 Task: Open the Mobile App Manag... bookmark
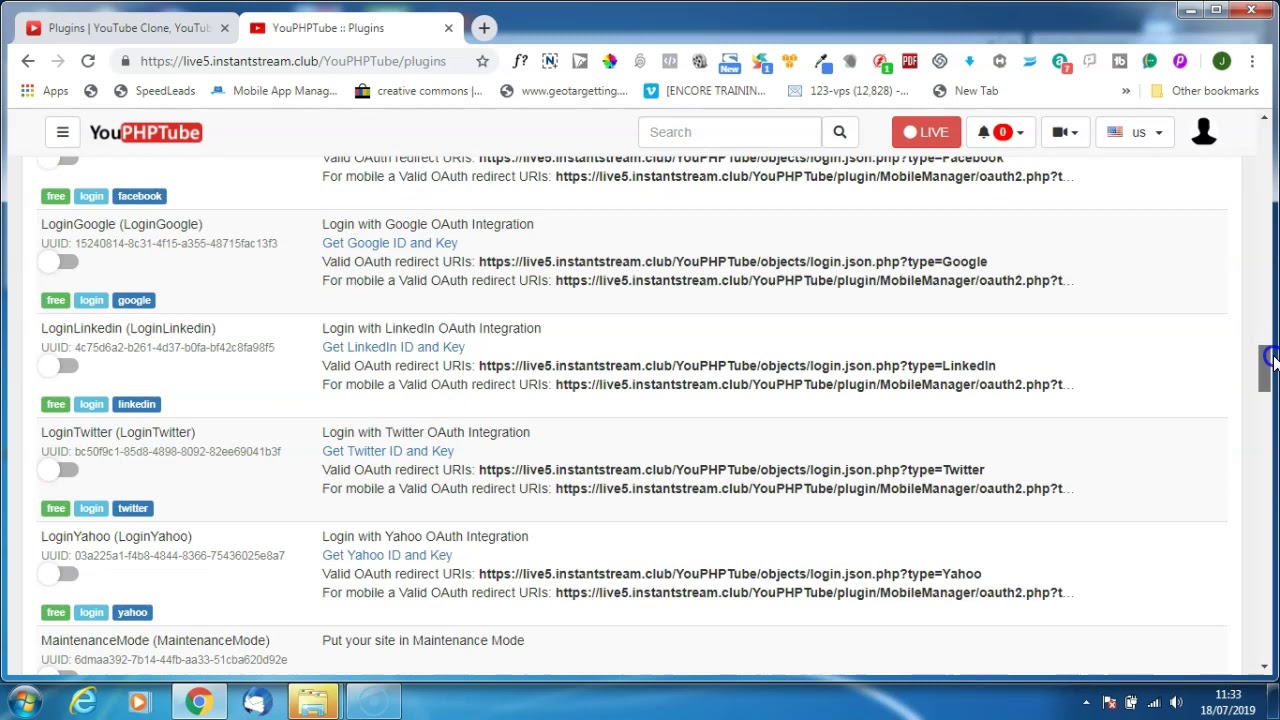tap(274, 91)
